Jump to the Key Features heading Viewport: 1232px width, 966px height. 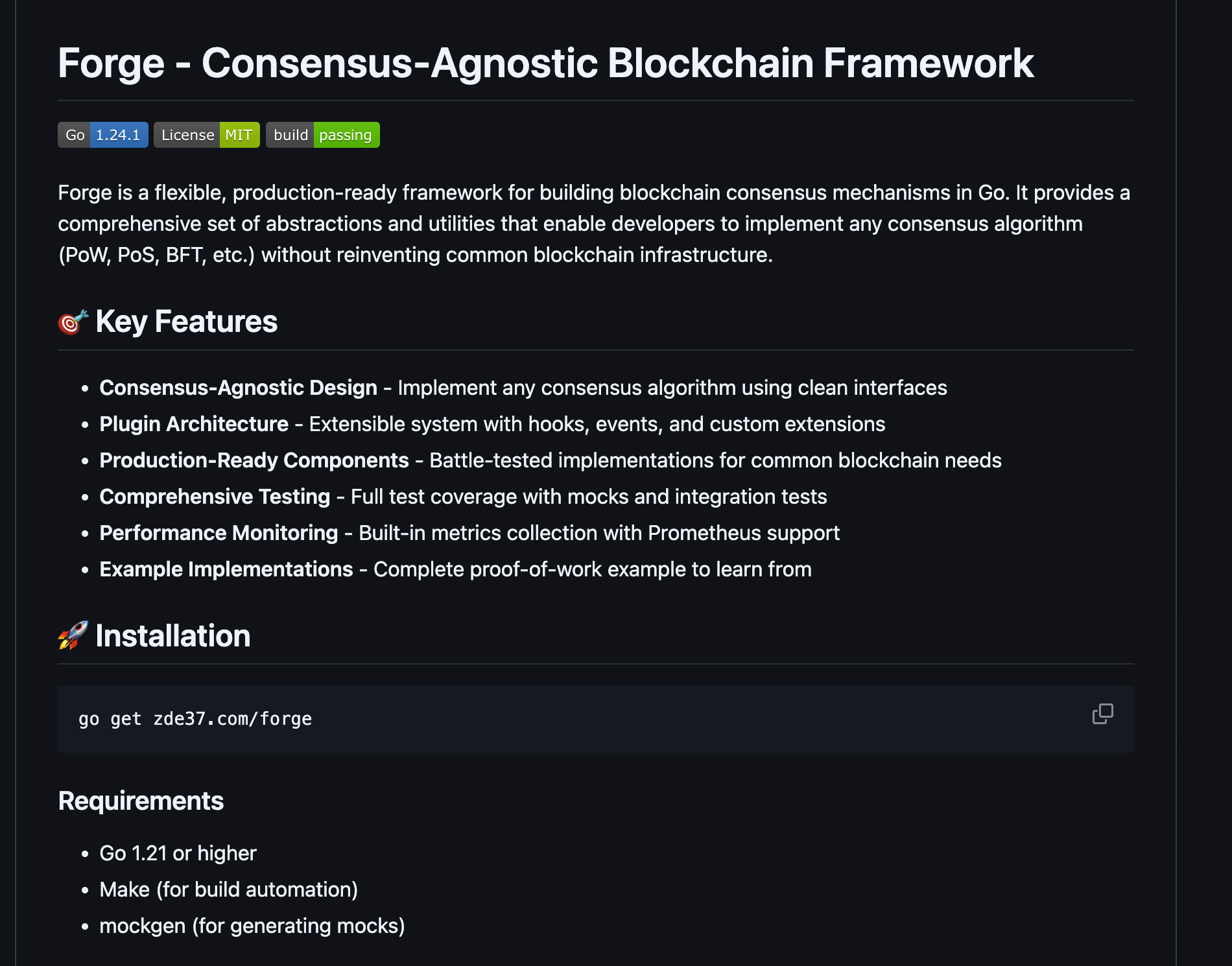[186, 322]
